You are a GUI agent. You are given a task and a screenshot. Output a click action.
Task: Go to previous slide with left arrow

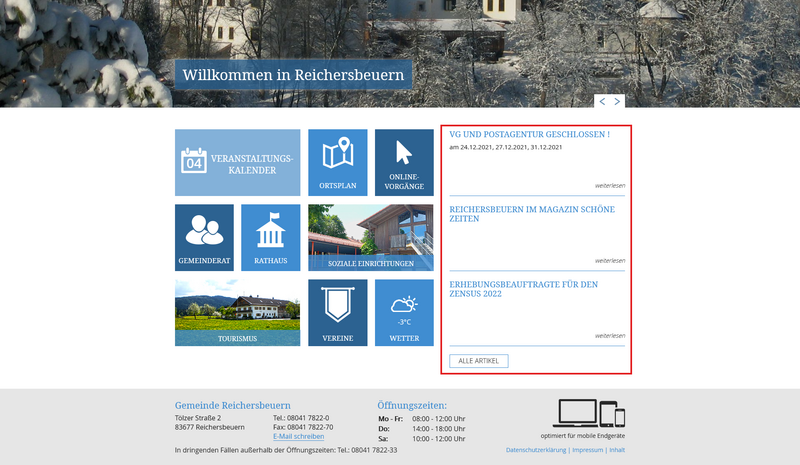point(603,101)
